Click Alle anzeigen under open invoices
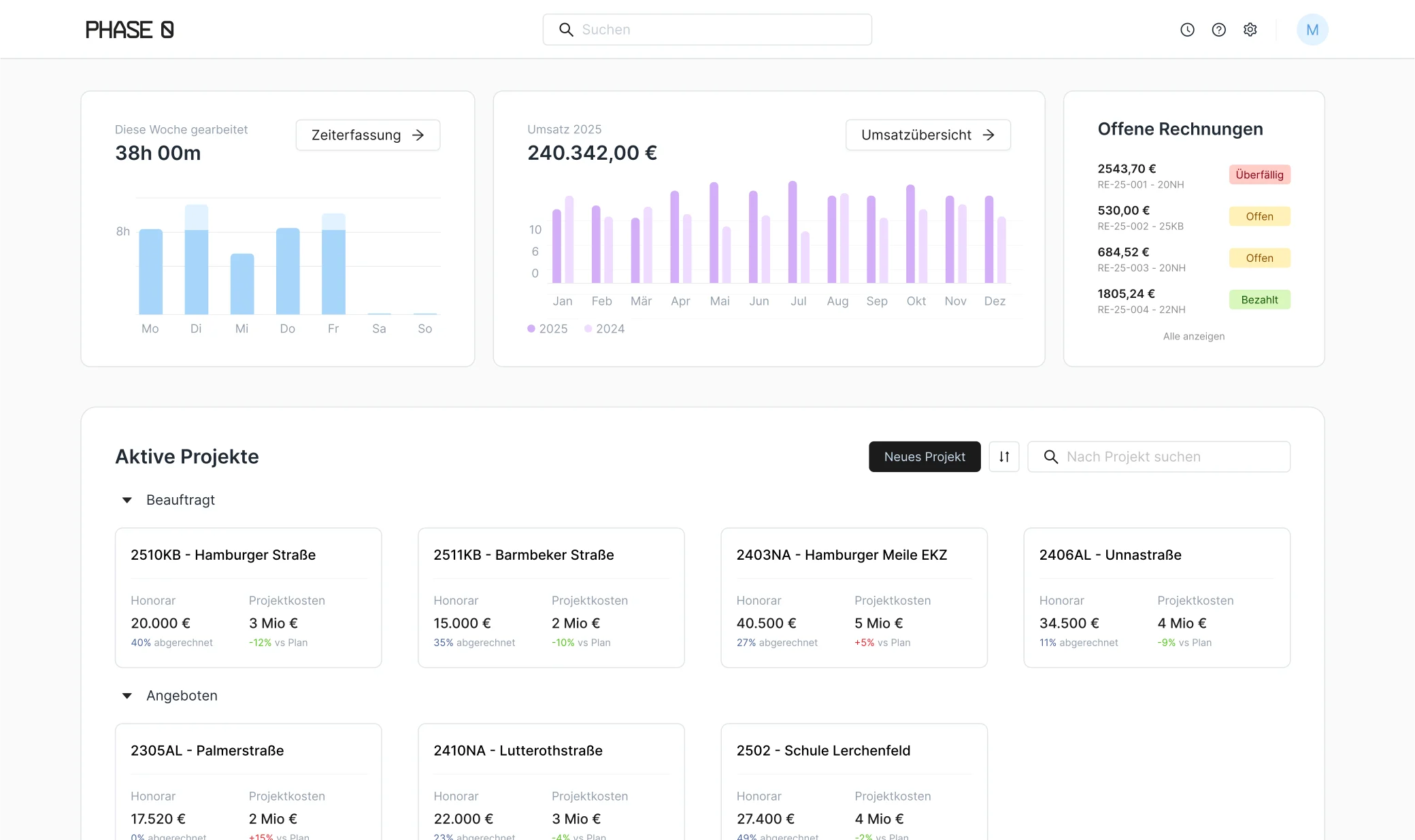 (x=1194, y=336)
